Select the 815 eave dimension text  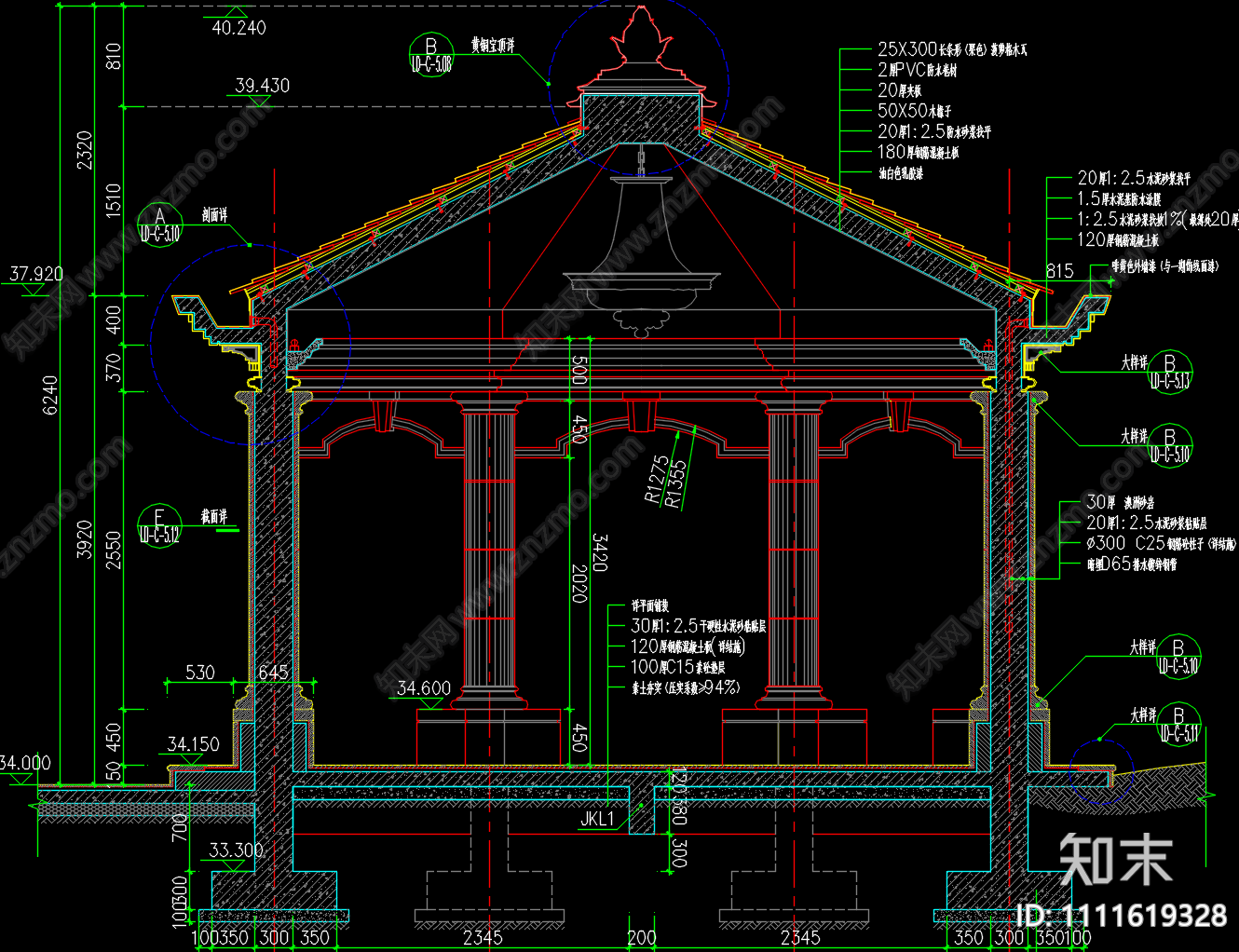1060,271
